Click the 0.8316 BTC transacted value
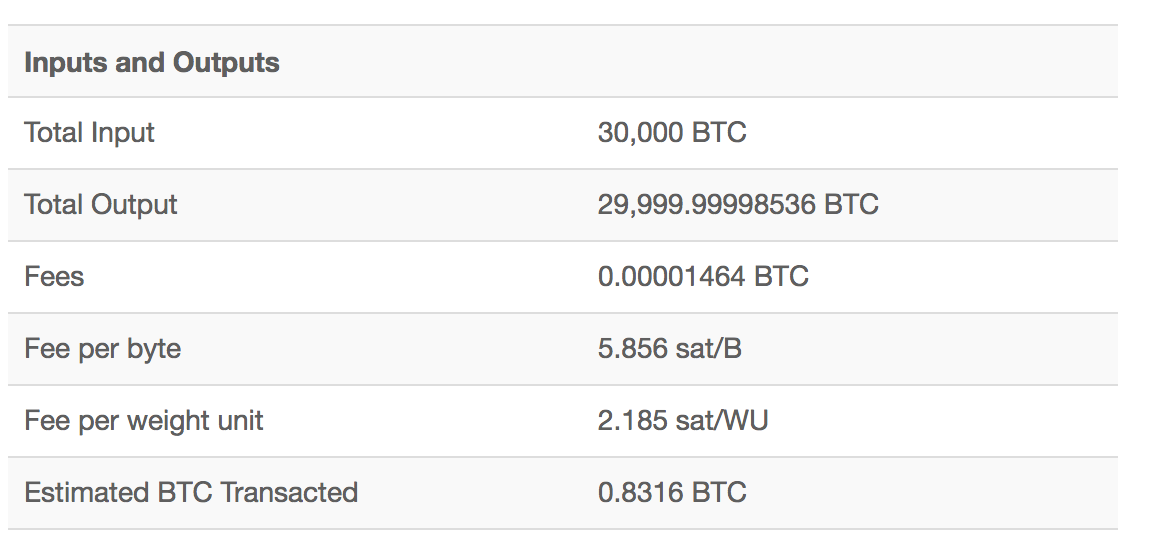Screen dimensions: 1158x538 (672, 492)
